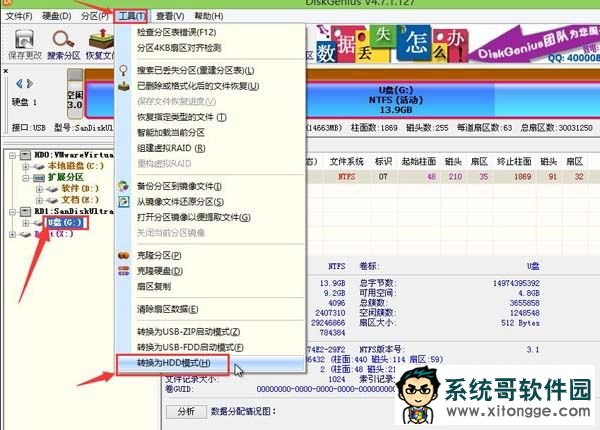This screenshot has height=430, width=600.
Task: Open the 工具(T) menu
Action: [x=132, y=16]
